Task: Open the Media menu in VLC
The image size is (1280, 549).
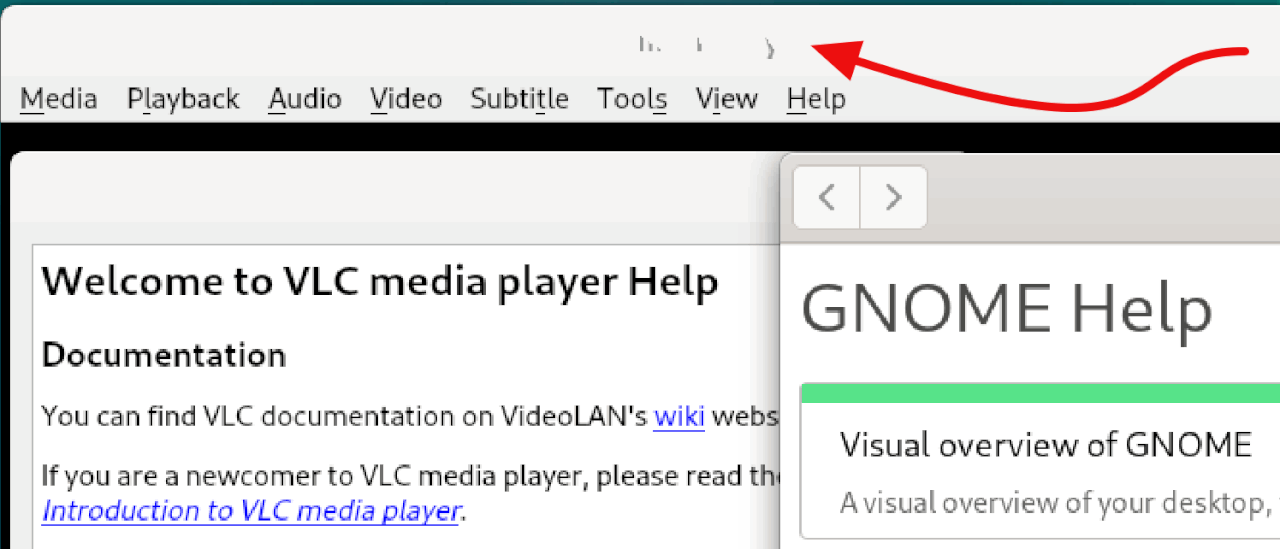Action: [59, 99]
